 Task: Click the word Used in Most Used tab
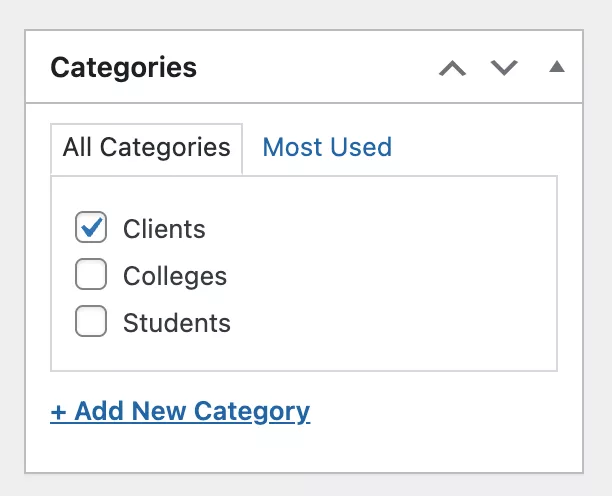tap(361, 148)
